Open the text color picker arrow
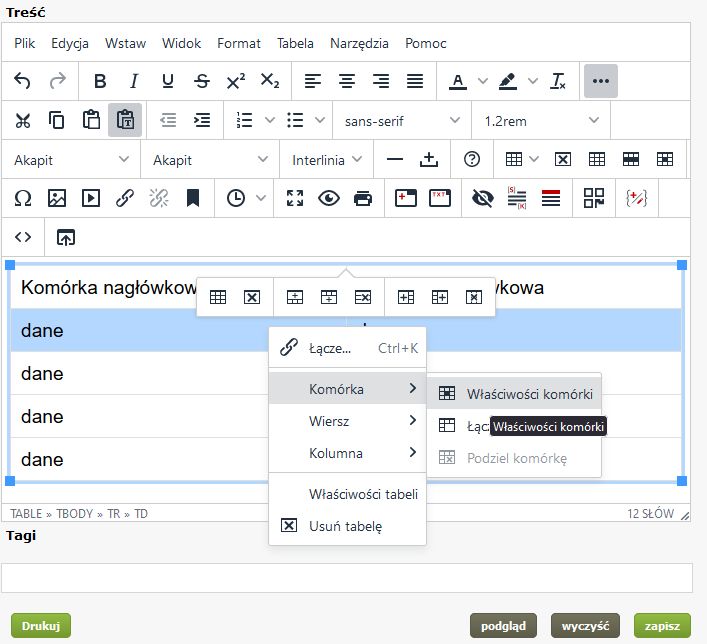707x644 pixels. [x=483, y=81]
